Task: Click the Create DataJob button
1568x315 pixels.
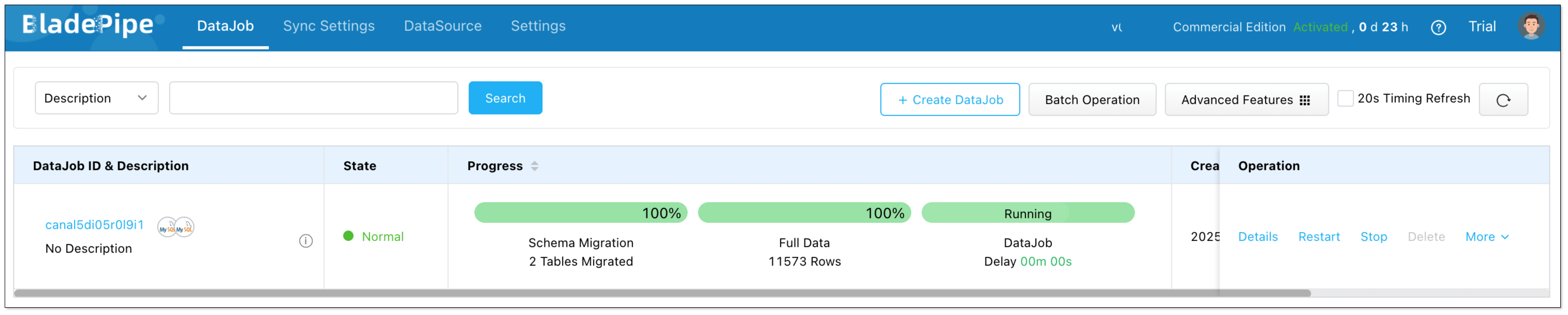Action: [950, 100]
